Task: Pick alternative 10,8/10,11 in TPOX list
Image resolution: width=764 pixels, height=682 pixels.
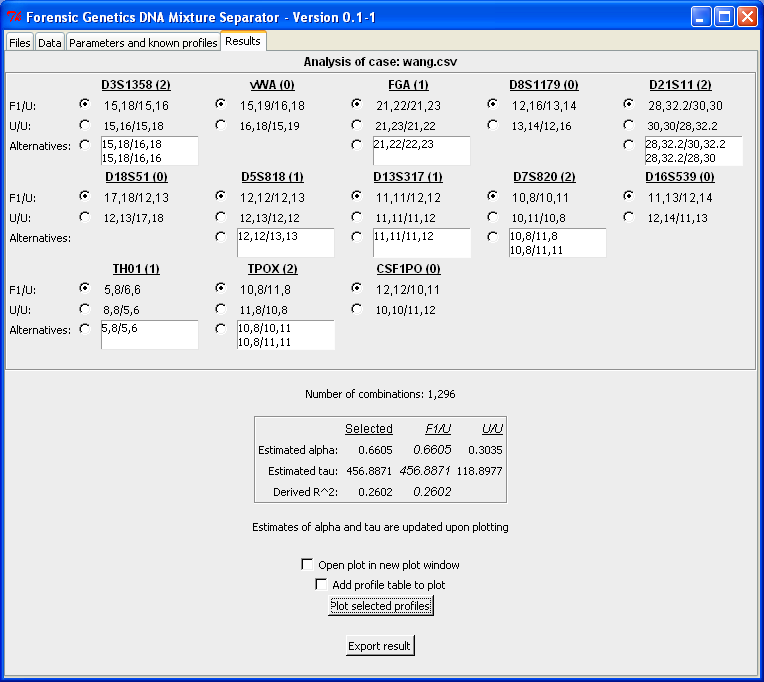Action: pos(264,328)
